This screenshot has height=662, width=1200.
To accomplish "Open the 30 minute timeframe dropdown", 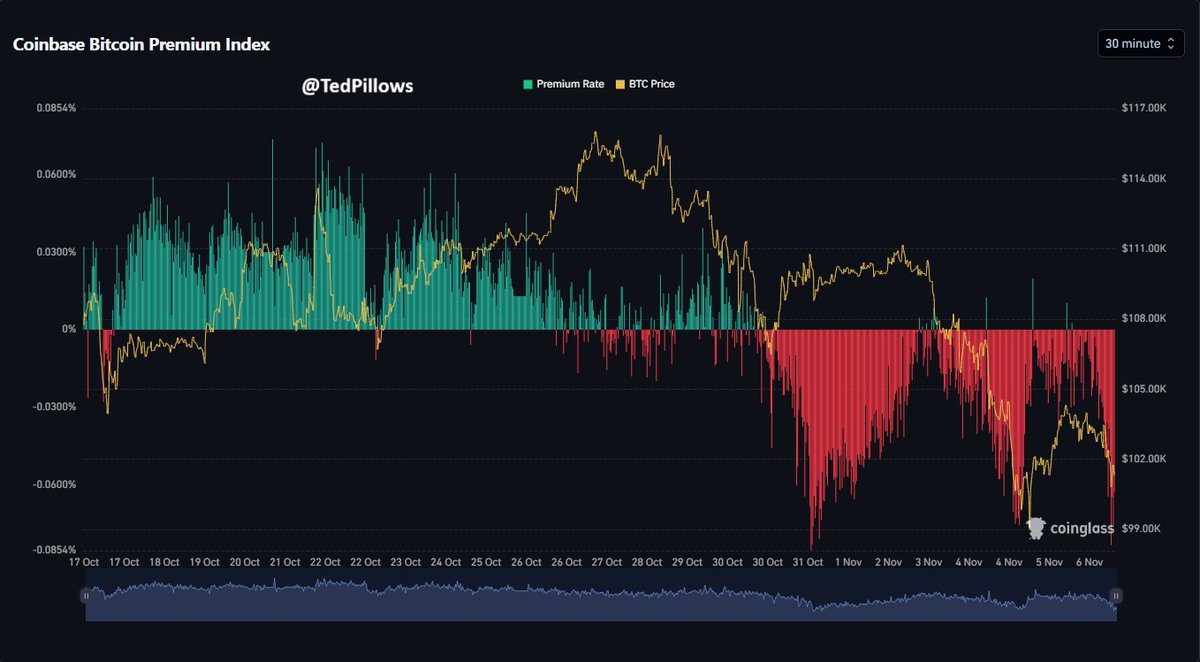I will click(1140, 43).
